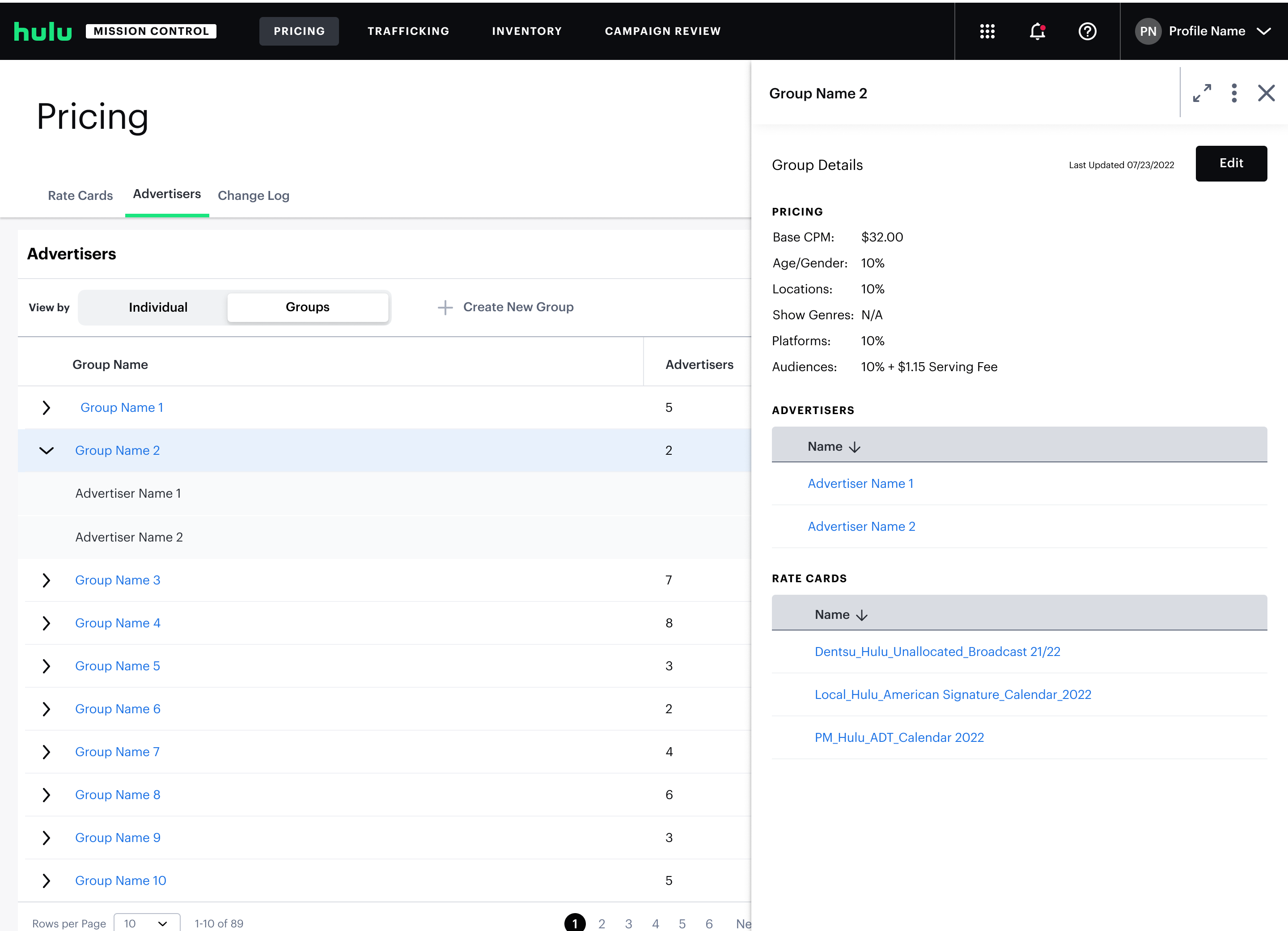
Task: Close the Group Name 2 side panel
Action: (1266, 93)
